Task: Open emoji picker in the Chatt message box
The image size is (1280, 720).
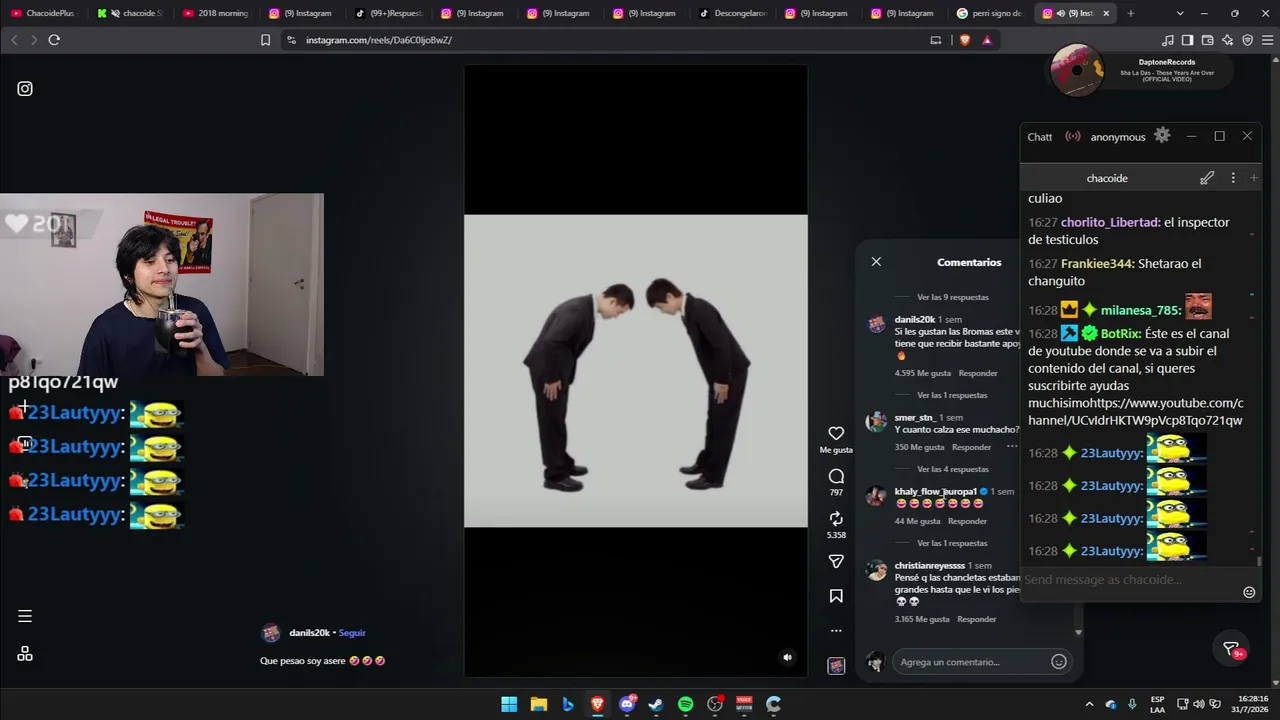Action: [1249, 592]
